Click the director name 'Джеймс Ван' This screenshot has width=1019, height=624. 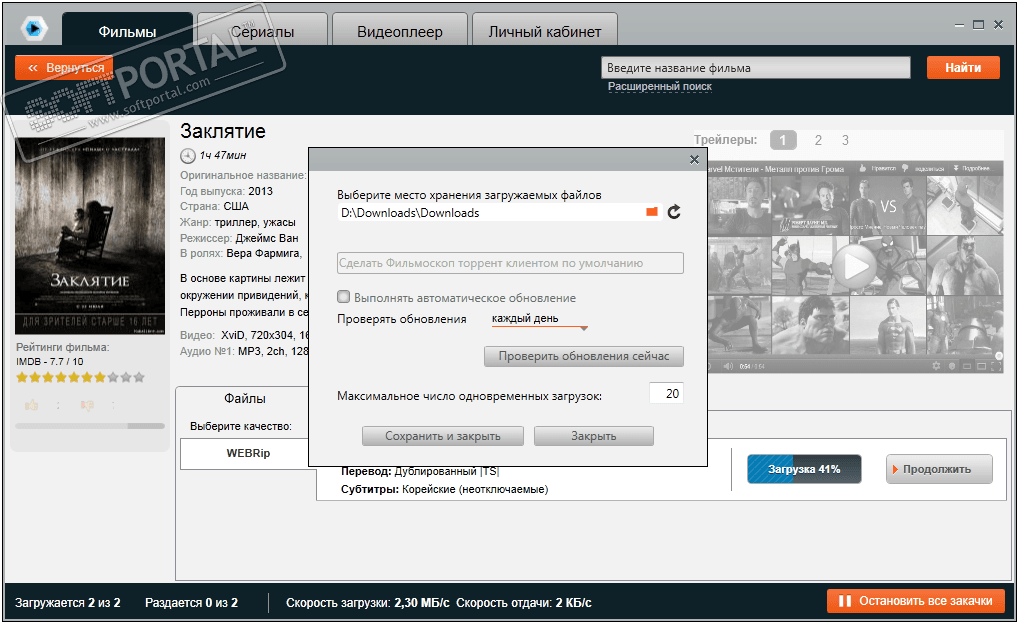(x=266, y=238)
